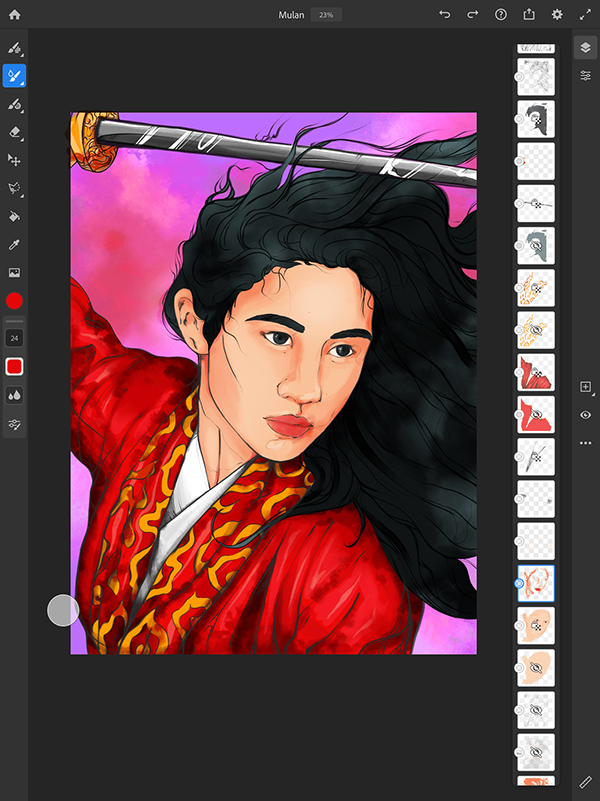Select the hidden orange flame pattern layer
600x801 pixels.
click(x=536, y=331)
